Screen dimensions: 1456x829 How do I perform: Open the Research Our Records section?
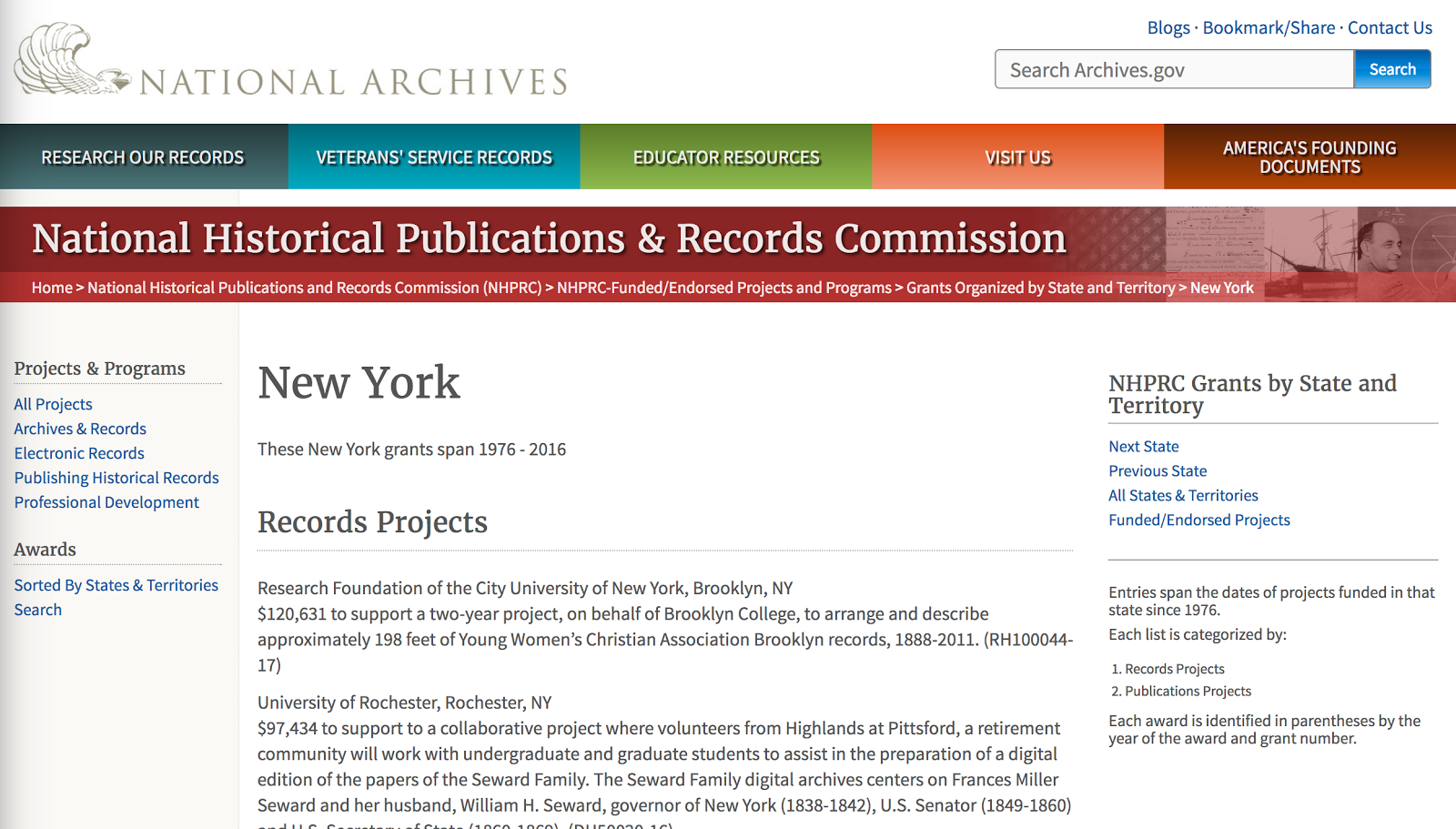[x=141, y=156]
